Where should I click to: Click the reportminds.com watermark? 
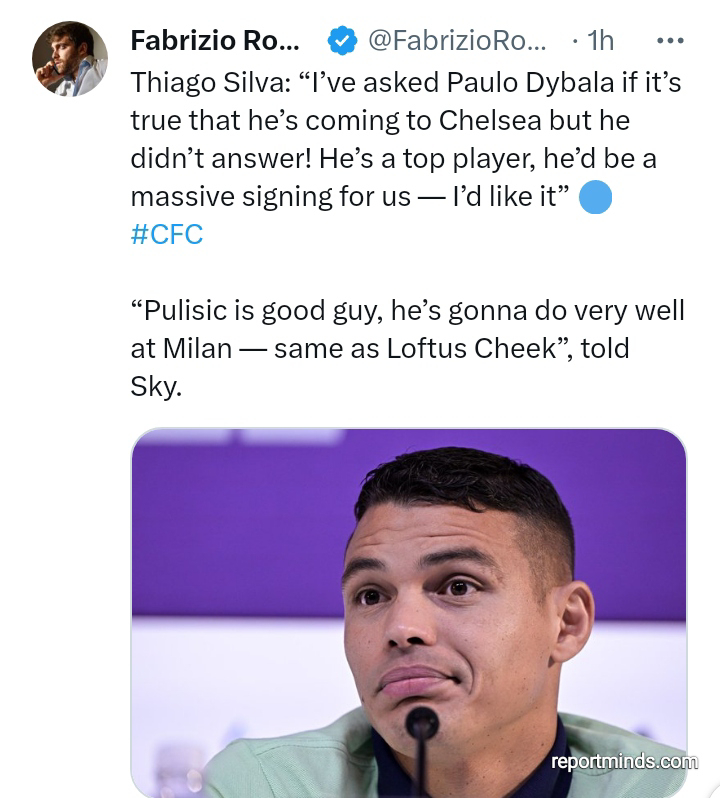click(x=624, y=762)
